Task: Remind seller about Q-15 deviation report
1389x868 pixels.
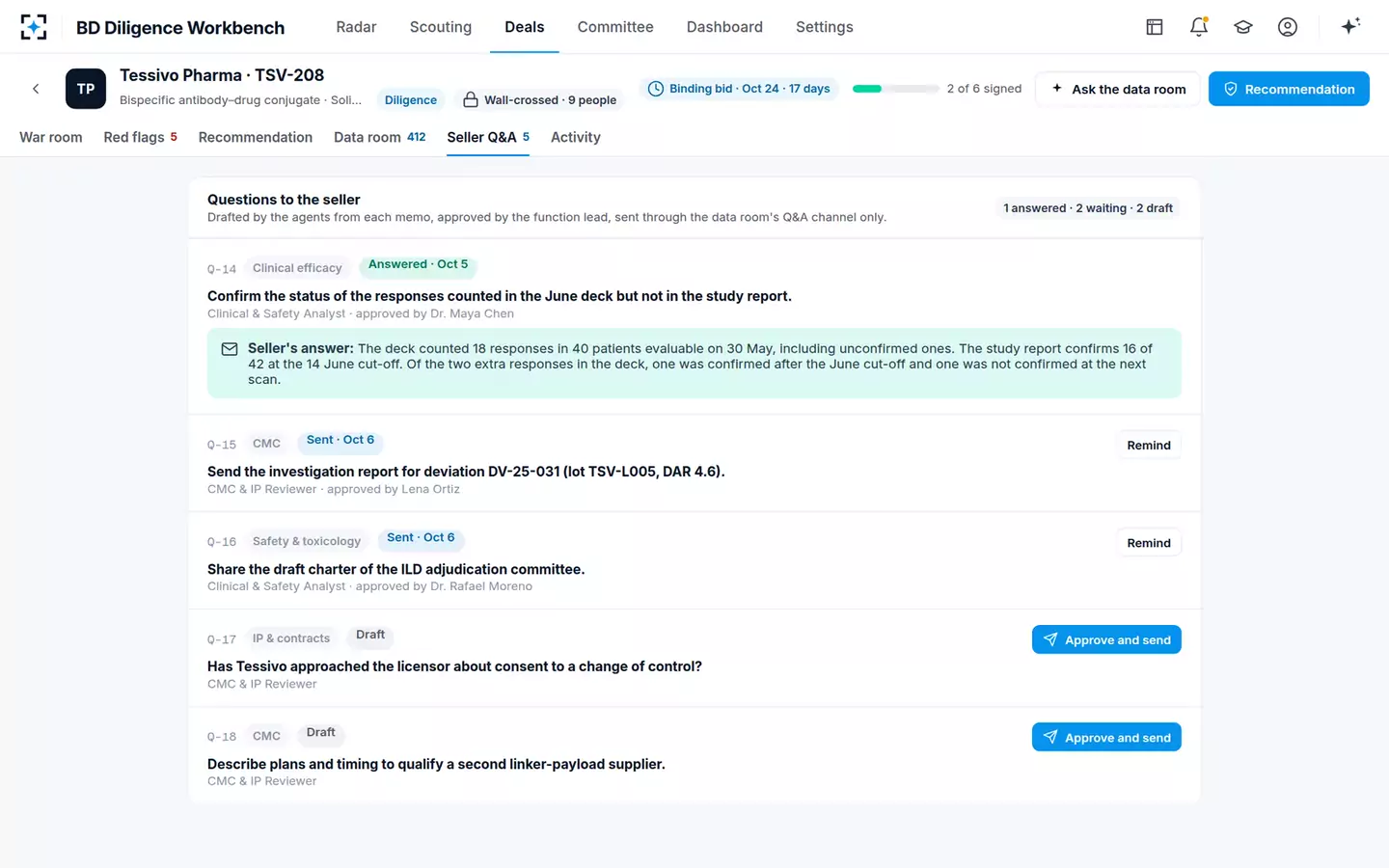Action: (x=1149, y=446)
